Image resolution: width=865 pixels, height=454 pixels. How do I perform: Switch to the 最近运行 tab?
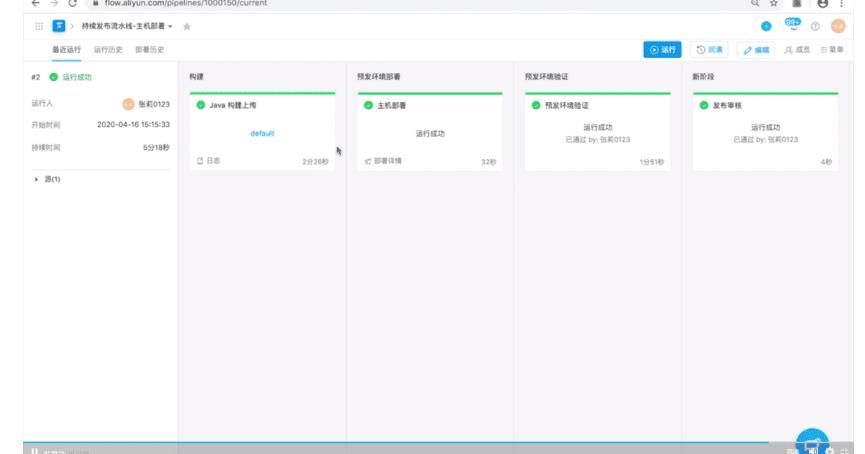(x=67, y=50)
